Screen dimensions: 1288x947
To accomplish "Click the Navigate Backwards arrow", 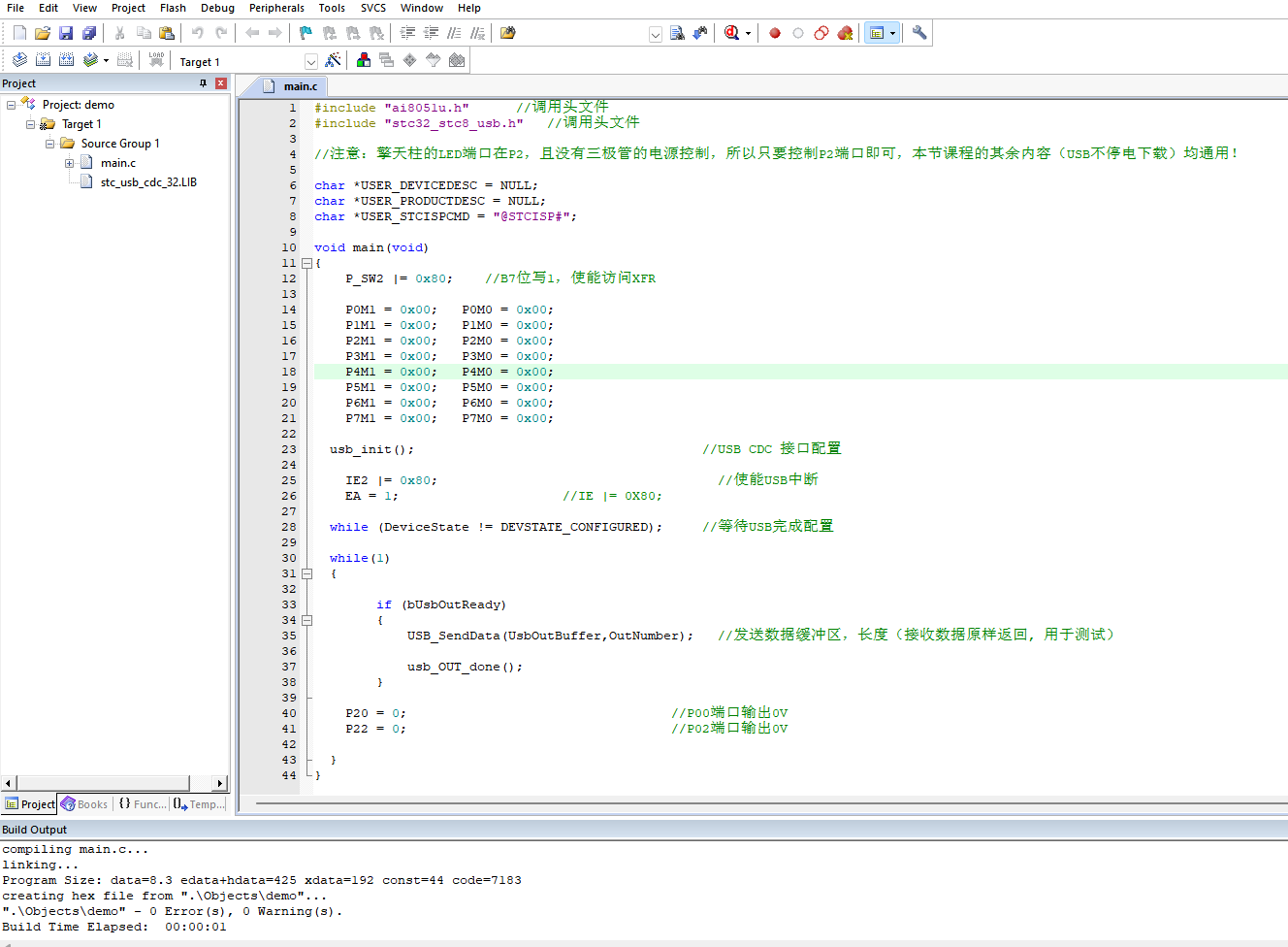I will (252, 33).
